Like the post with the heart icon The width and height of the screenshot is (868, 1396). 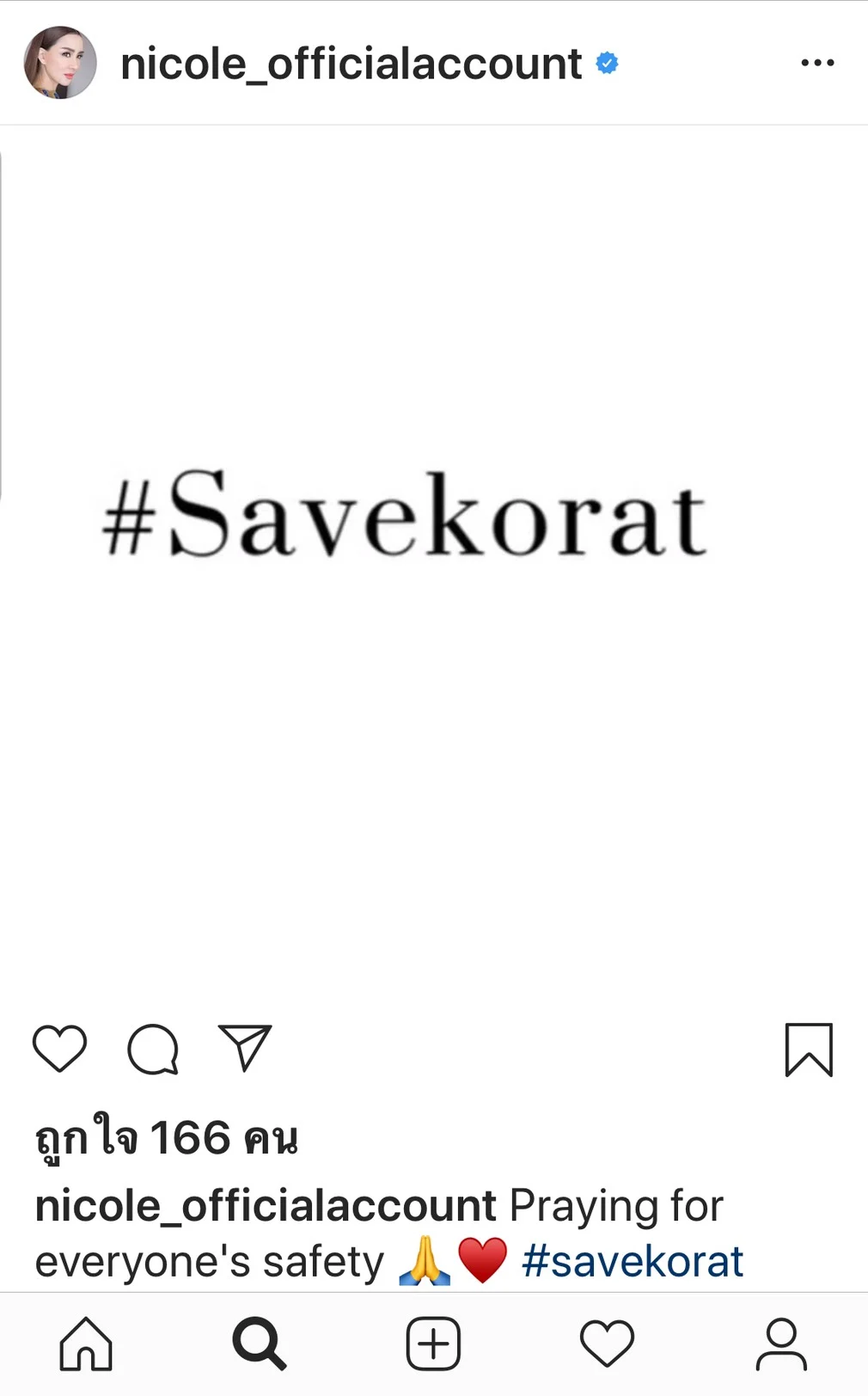[x=59, y=1049]
